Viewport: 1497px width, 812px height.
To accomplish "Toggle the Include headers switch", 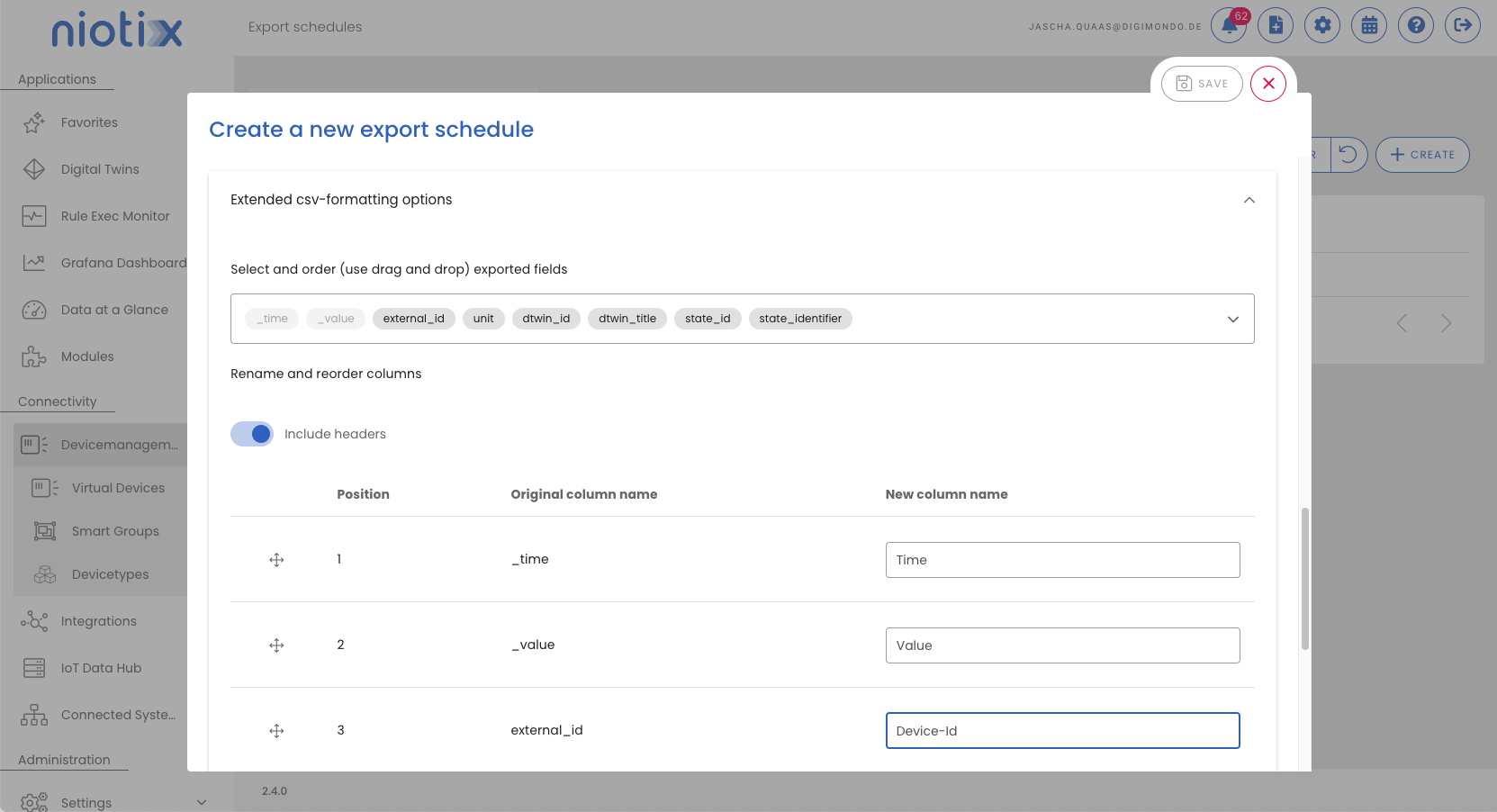I will click(252, 434).
